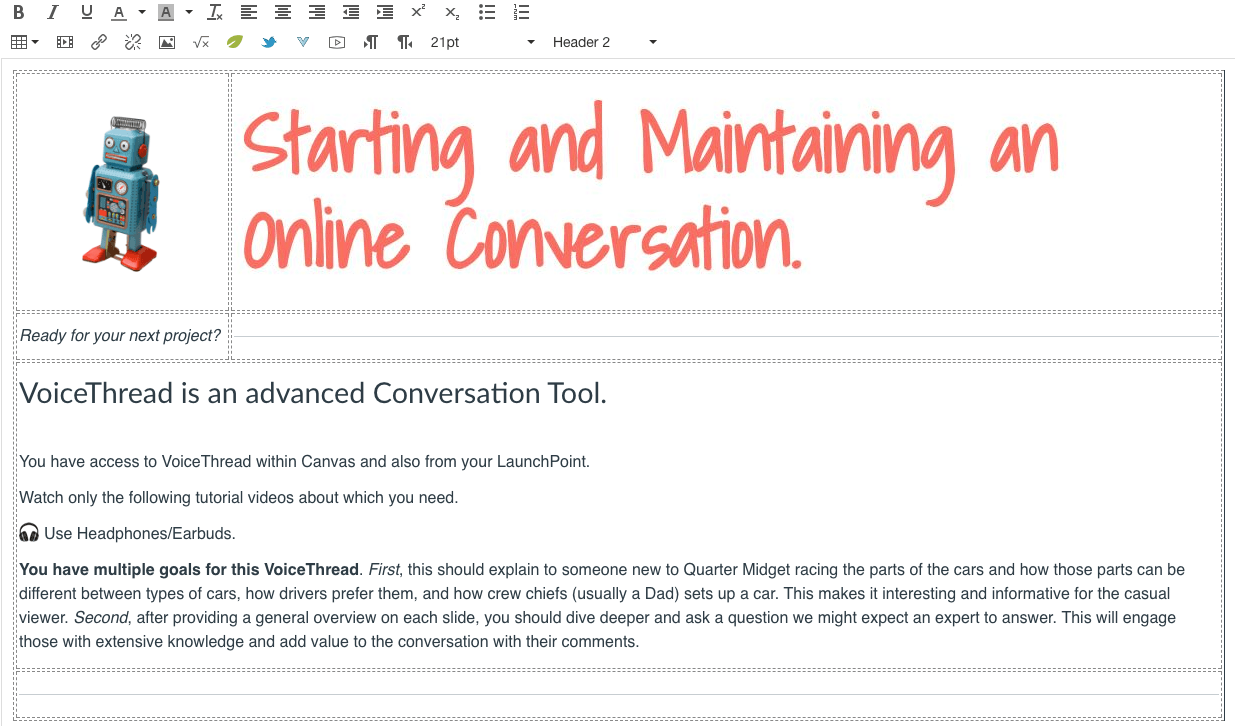Screen dimensions: 1235x726
Task: Insert a hyperlink
Action: point(97,42)
